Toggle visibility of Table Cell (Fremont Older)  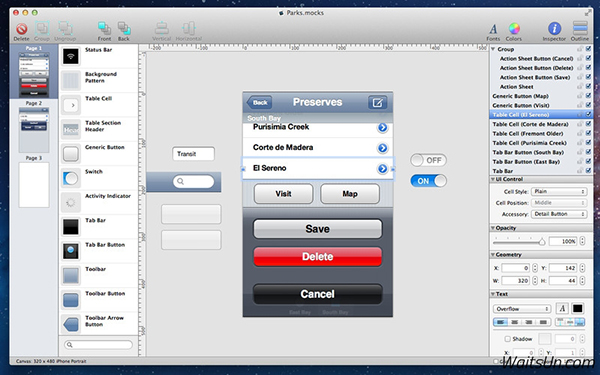589,133
